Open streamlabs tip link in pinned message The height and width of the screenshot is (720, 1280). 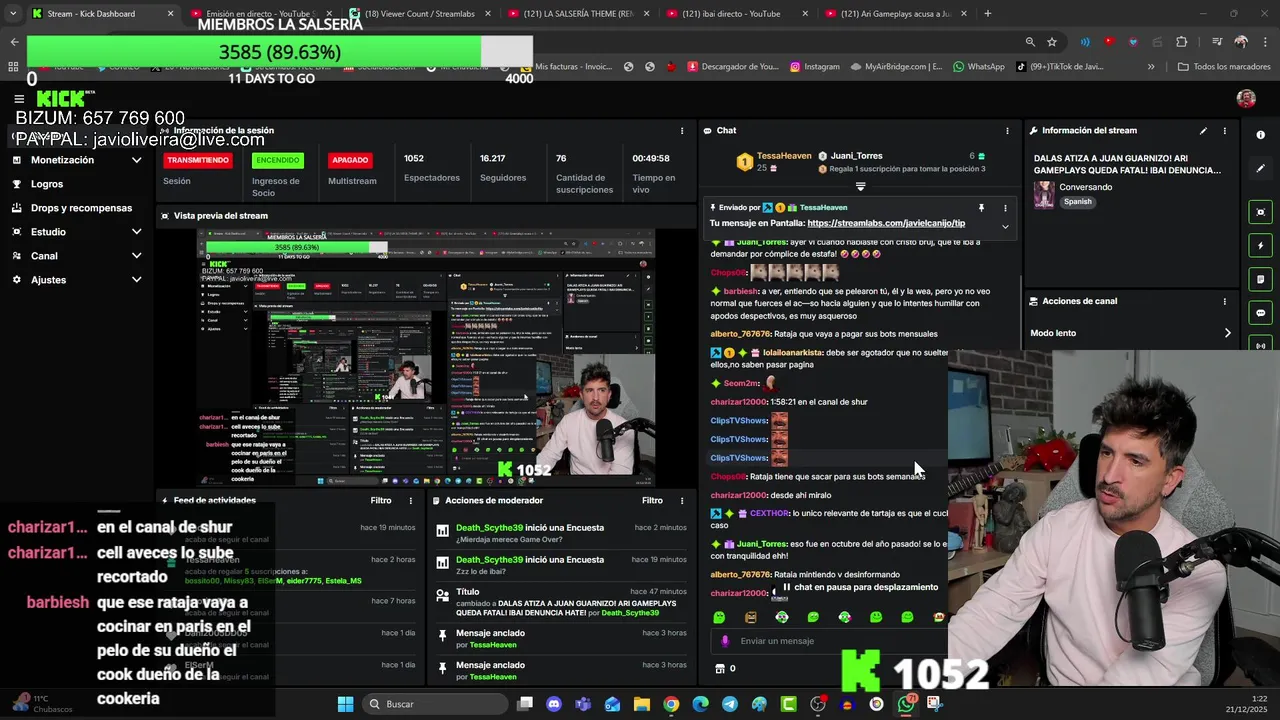pos(886,224)
